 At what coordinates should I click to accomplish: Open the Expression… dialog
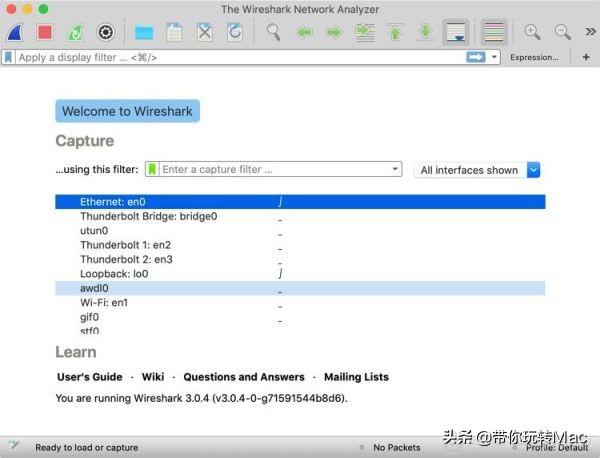(x=534, y=57)
